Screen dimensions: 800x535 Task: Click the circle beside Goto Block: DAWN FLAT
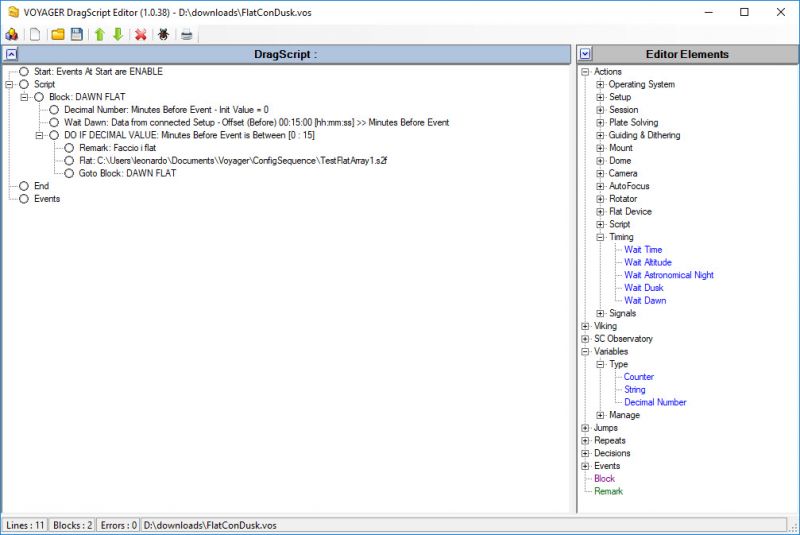pyautogui.click(x=69, y=173)
